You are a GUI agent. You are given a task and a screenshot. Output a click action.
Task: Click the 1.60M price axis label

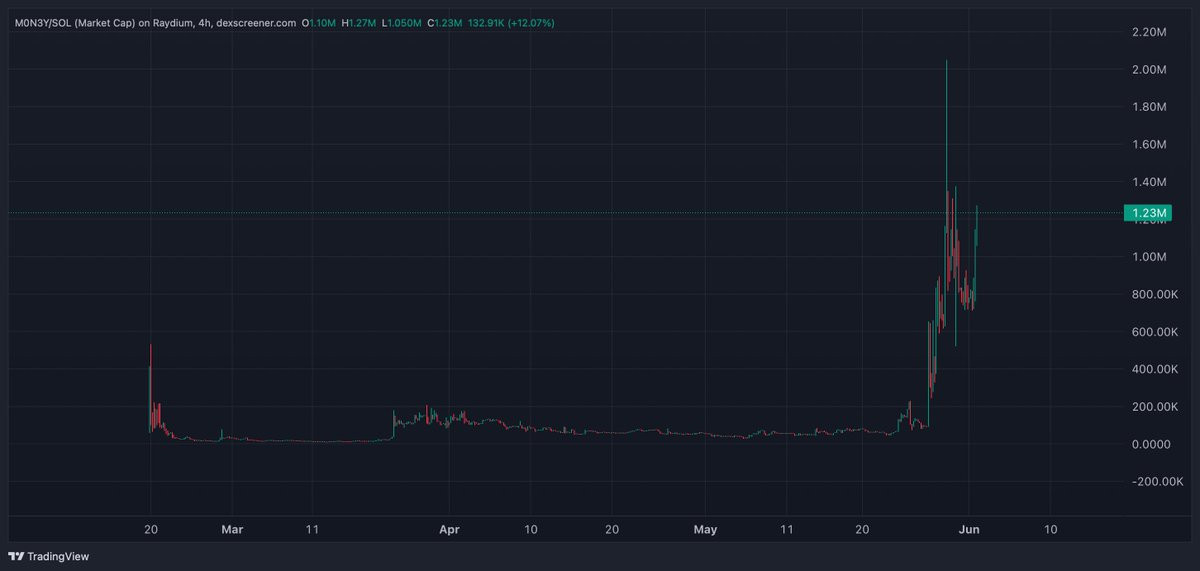[1147, 145]
